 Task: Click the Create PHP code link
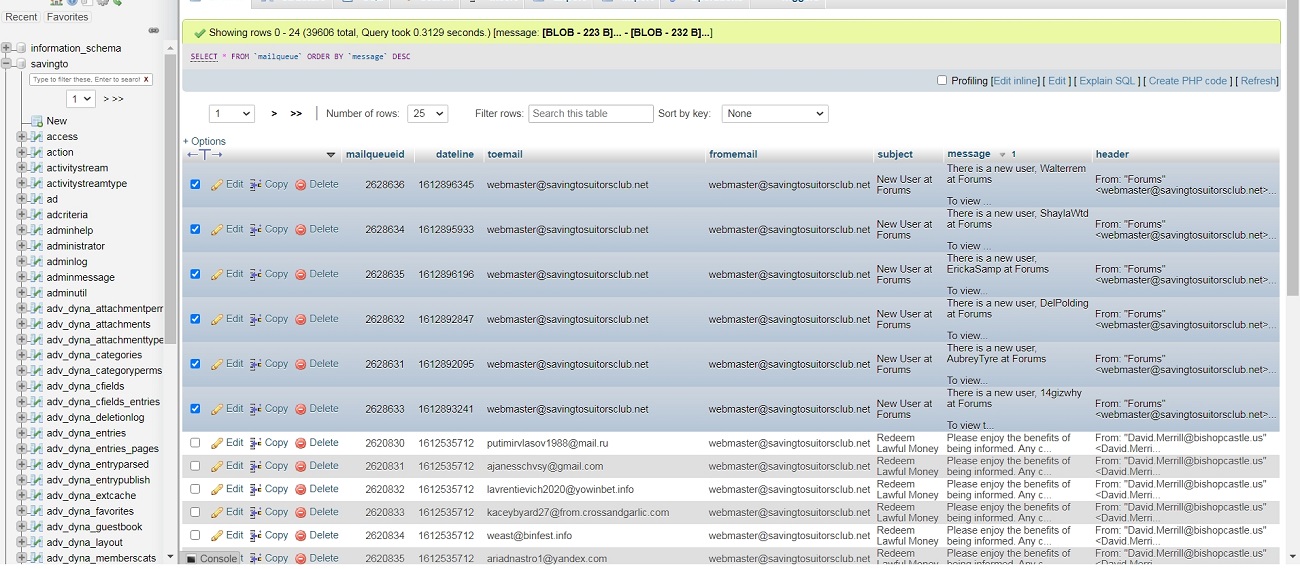pos(1187,81)
